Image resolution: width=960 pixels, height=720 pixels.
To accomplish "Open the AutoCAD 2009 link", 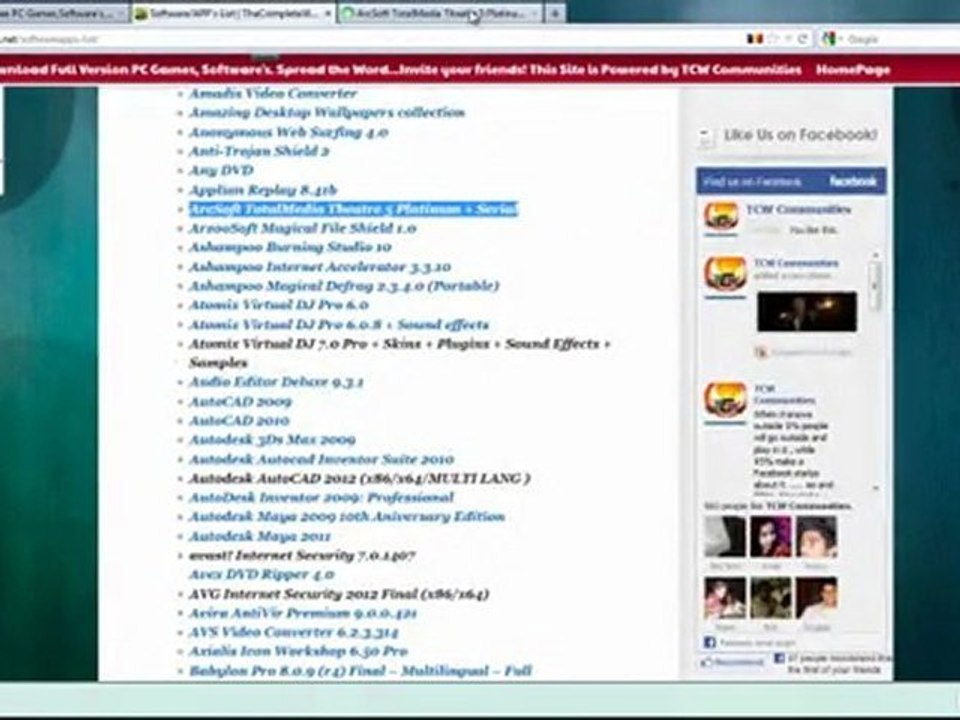I will pyautogui.click(x=240, y=402).
